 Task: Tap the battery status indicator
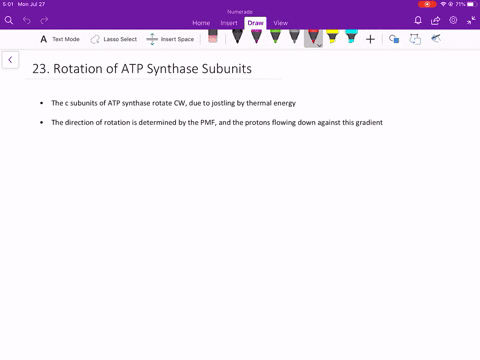(x=471, y=4)
